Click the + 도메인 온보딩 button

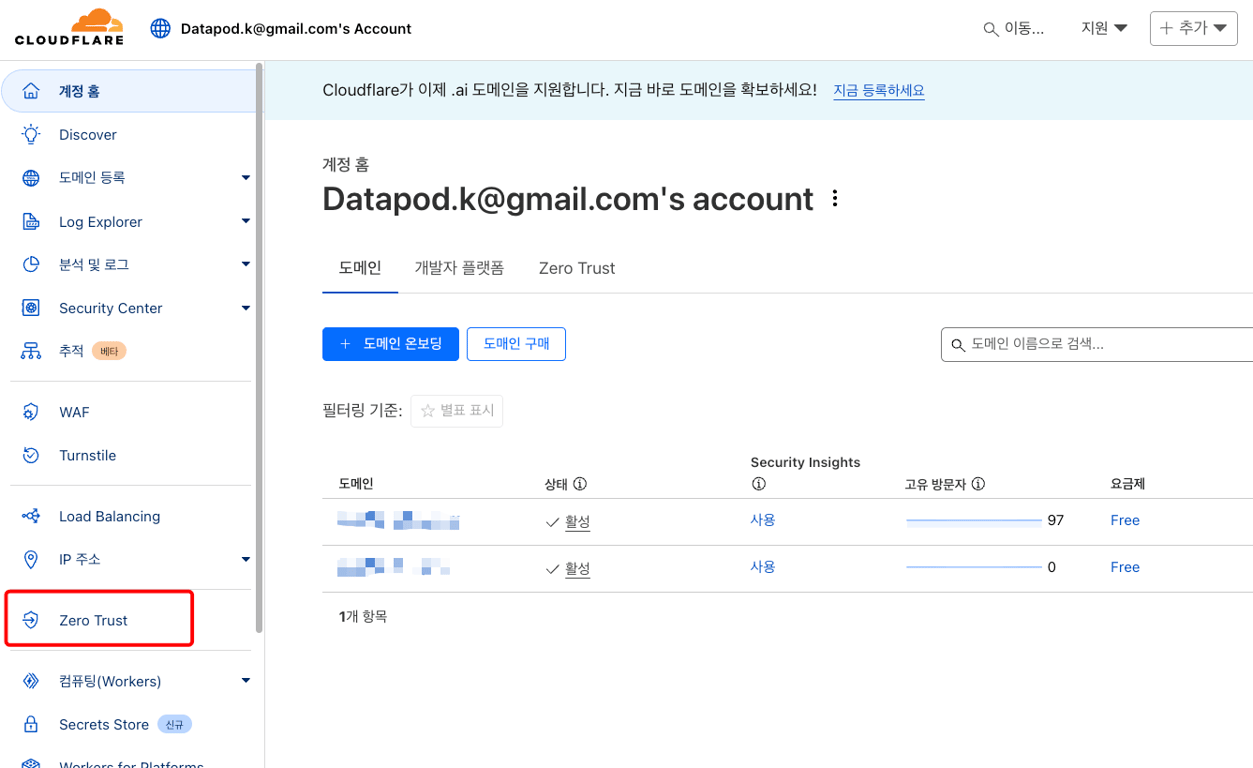tap(390, 344)
